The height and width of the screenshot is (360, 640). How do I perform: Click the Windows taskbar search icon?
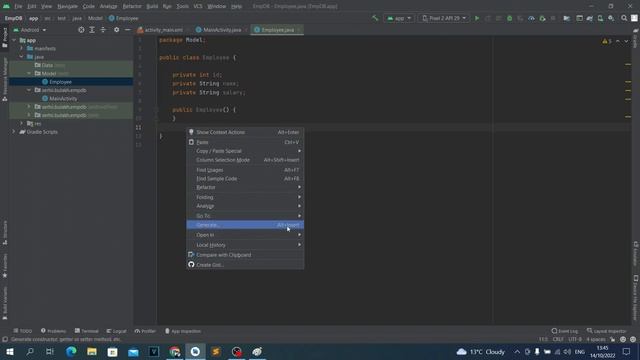click(x=30, y=352)
